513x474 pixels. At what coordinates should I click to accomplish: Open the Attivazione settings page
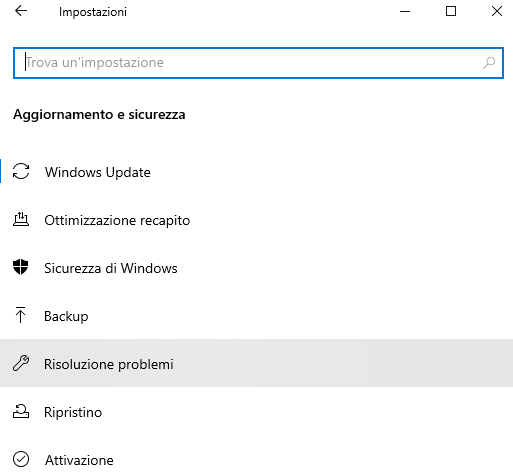click(256, 459)
